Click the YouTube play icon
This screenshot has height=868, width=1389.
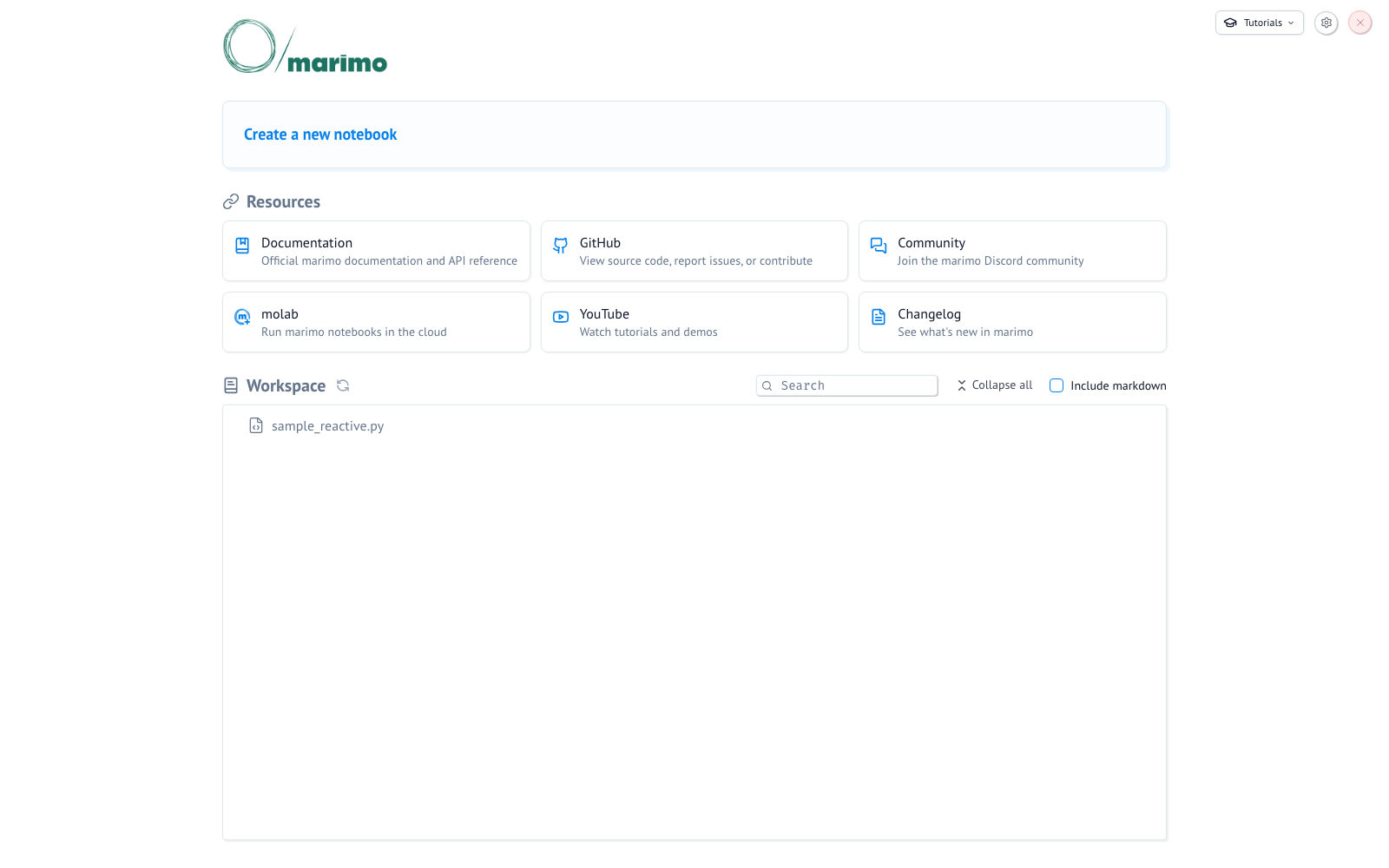coord(561,317)
